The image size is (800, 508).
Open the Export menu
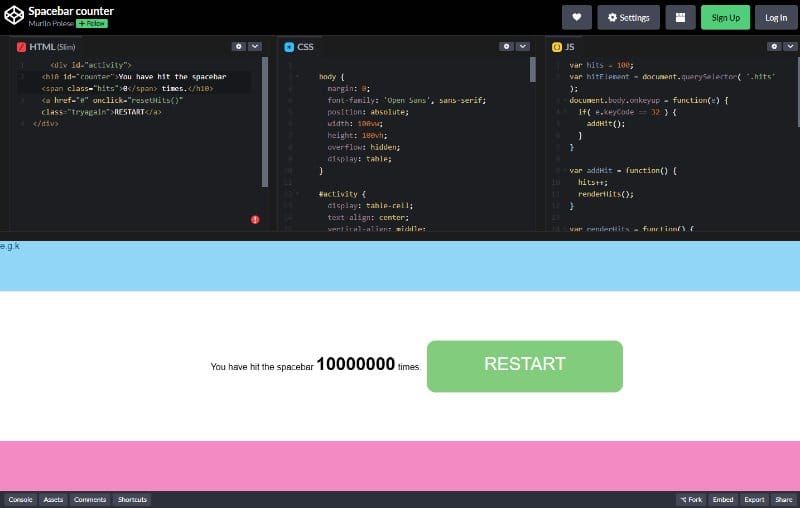click(x=754, y=499)
